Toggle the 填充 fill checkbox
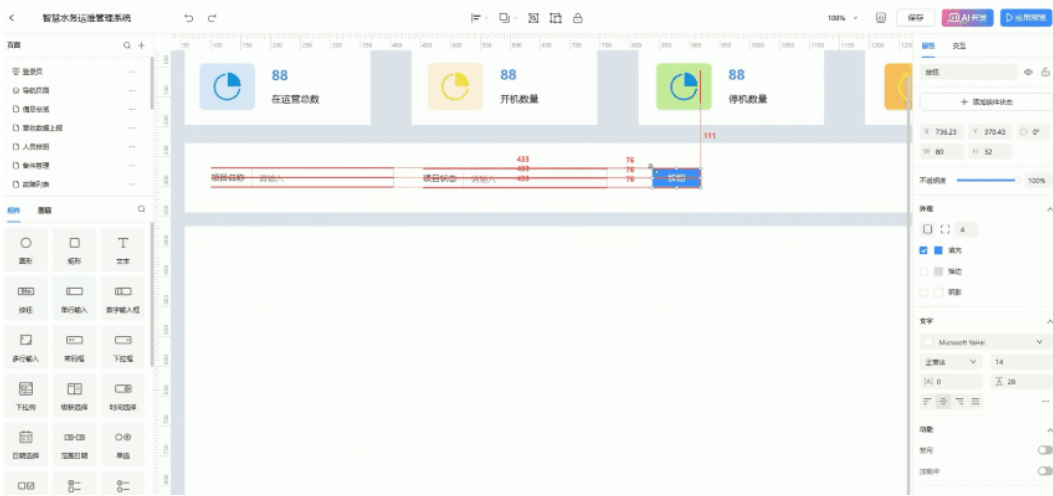The width and height of the screenshot is (1053, 496). click(925, 250)
